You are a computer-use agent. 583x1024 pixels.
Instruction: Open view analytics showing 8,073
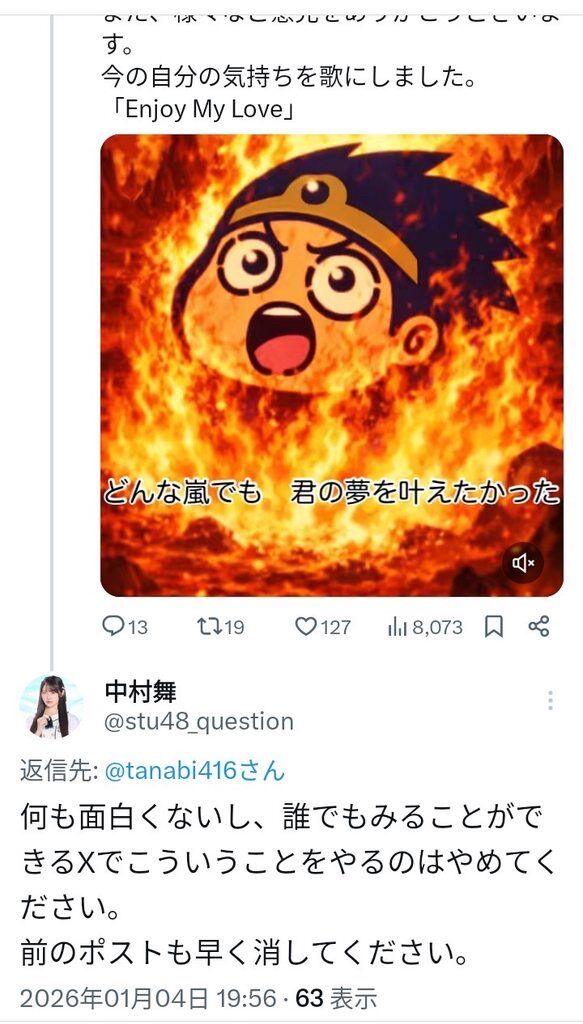pos(398,627)
